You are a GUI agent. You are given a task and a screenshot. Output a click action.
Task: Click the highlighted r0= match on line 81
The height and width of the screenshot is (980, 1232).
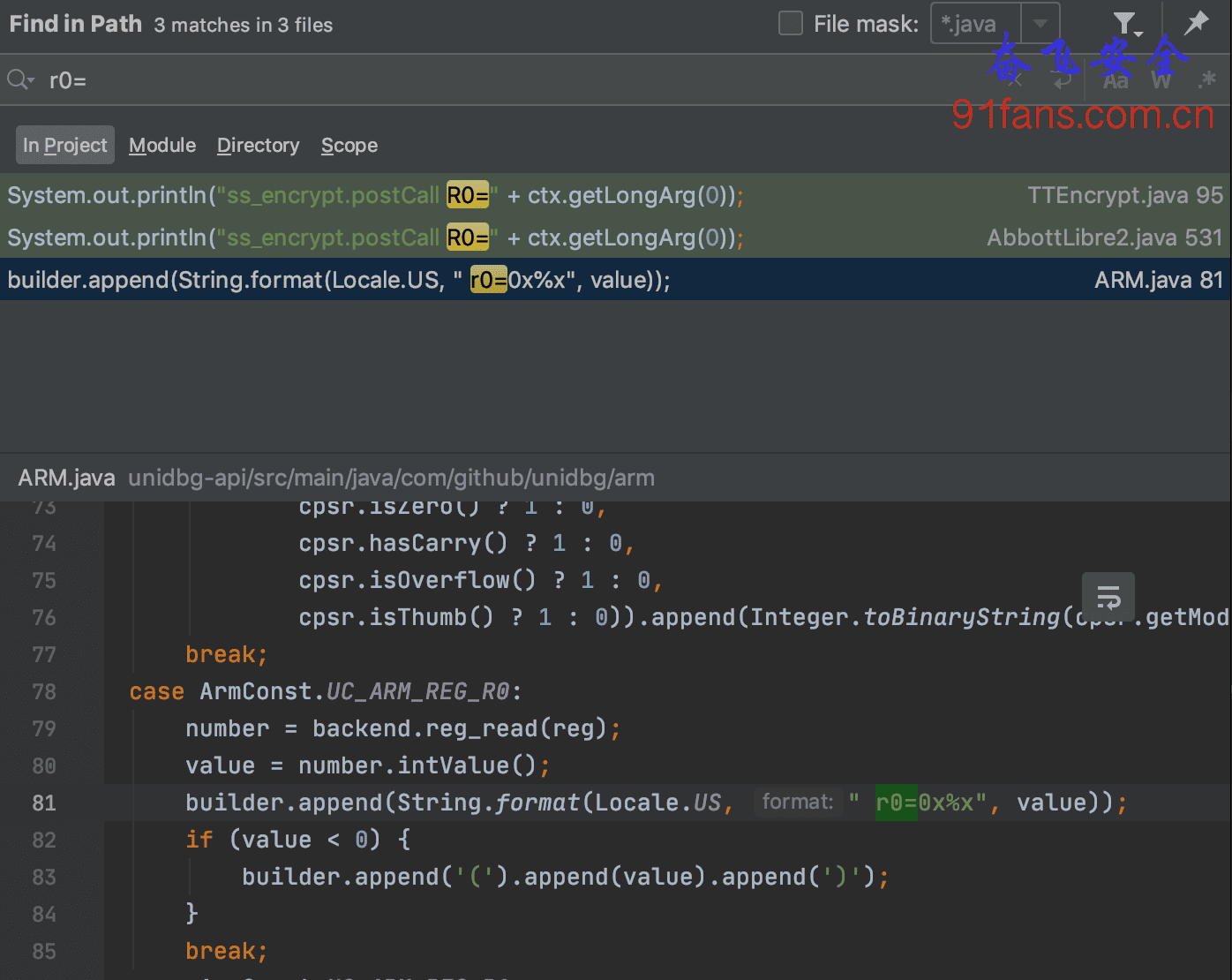[897, 803]
